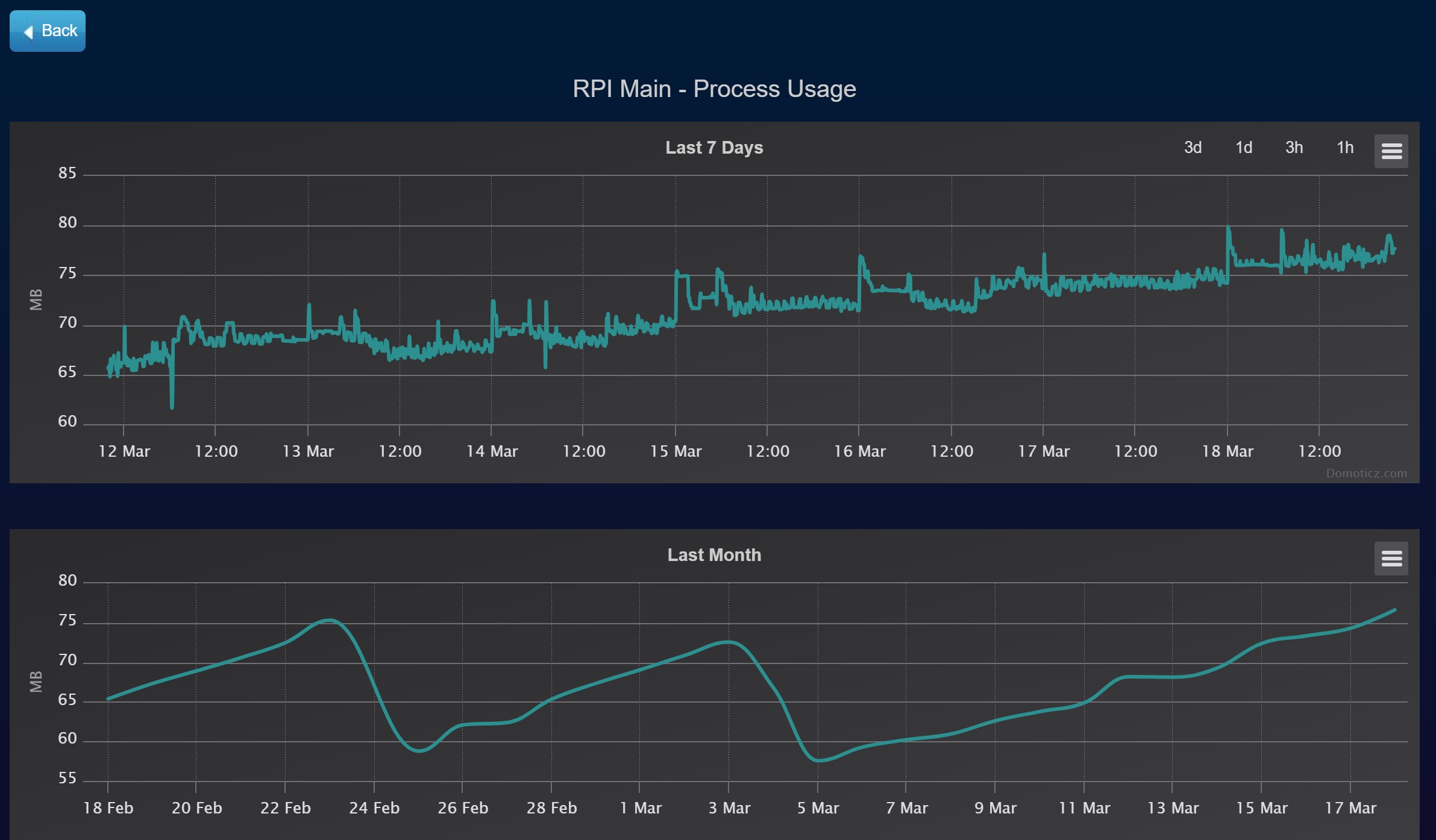Screen dimensions: 1436x840
Task: Click the 13 Mar label in monthly chart
Action: click(x=1173, y=808)
